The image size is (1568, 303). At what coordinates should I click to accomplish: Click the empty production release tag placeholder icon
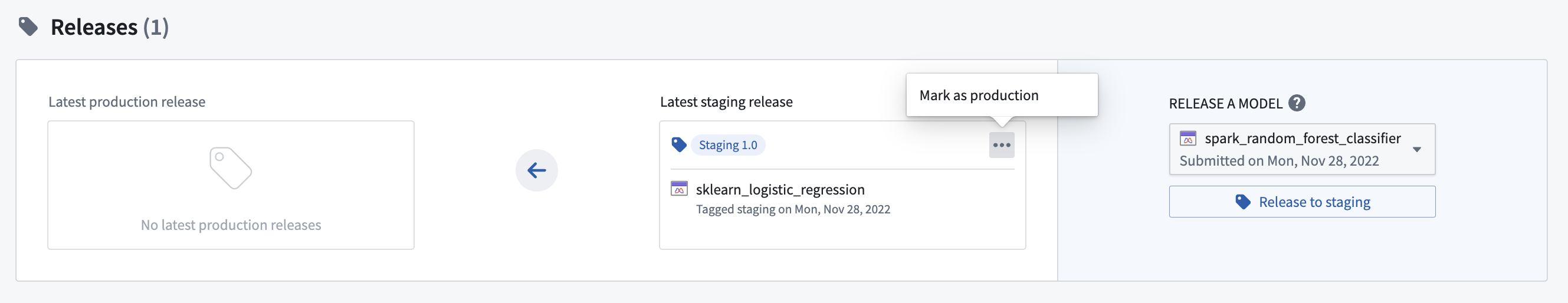click(231, 168)
